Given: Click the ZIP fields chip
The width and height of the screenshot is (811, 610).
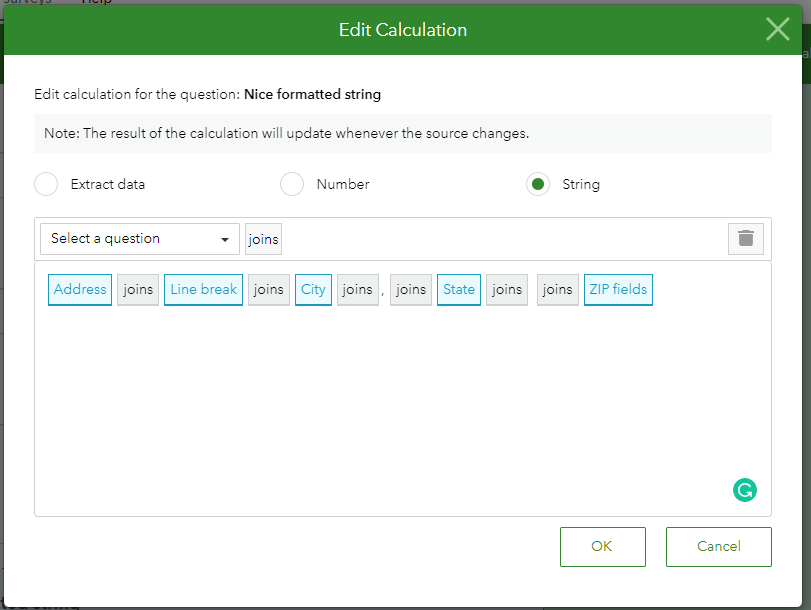Looking at the screenshot, I should tap(617, 289).
